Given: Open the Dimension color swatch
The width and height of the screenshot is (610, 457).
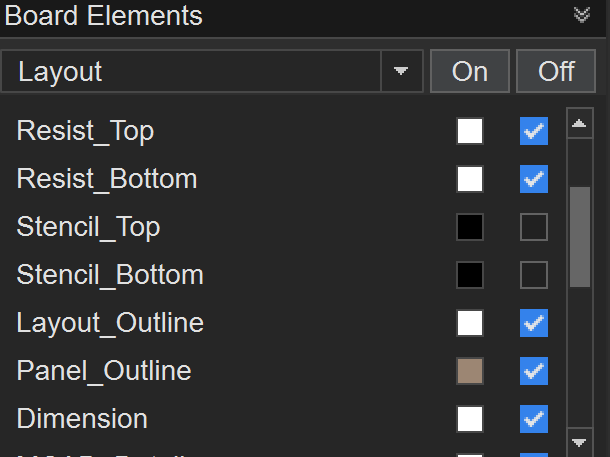Looking at the screenshot, I should 470,419.
